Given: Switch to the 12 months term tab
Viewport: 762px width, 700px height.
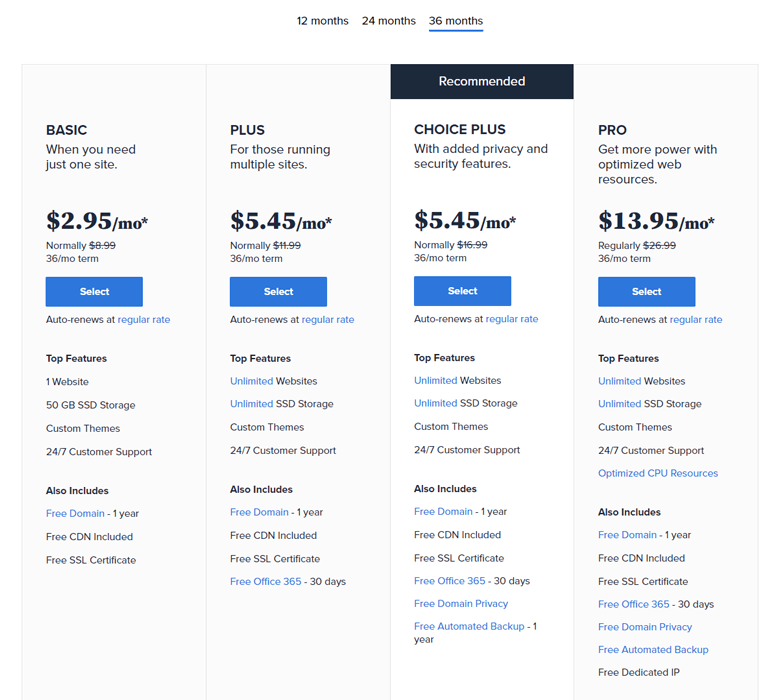Looking at the screenshot, I should pyautogui.click(x=322, y=21).
